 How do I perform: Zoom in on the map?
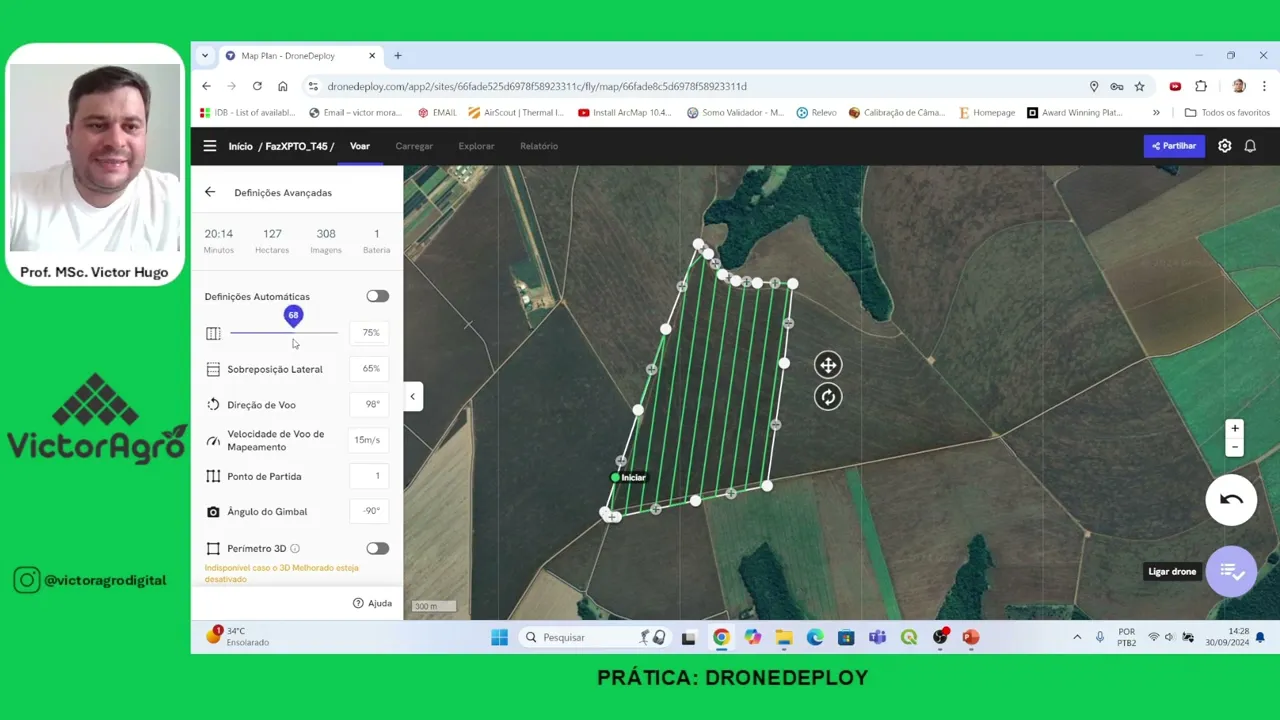click(x=1235, y=429)
